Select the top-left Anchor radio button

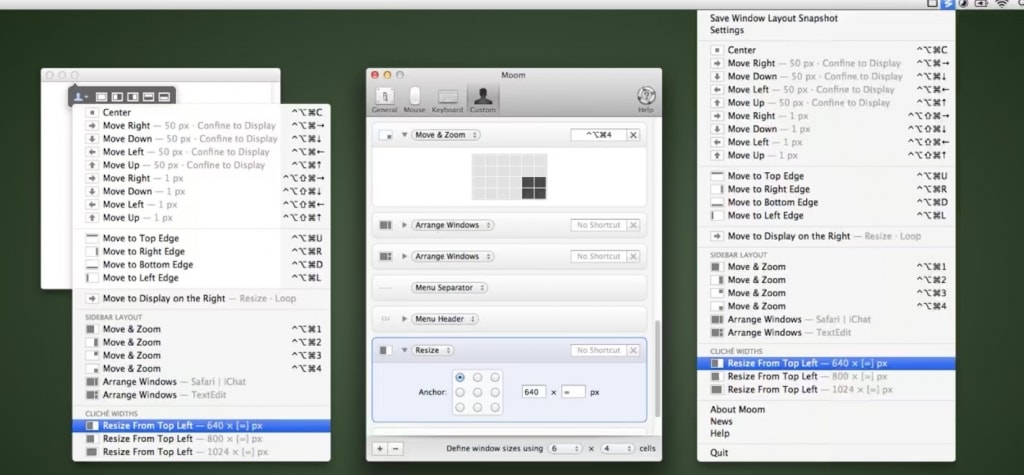pos(460,378)
